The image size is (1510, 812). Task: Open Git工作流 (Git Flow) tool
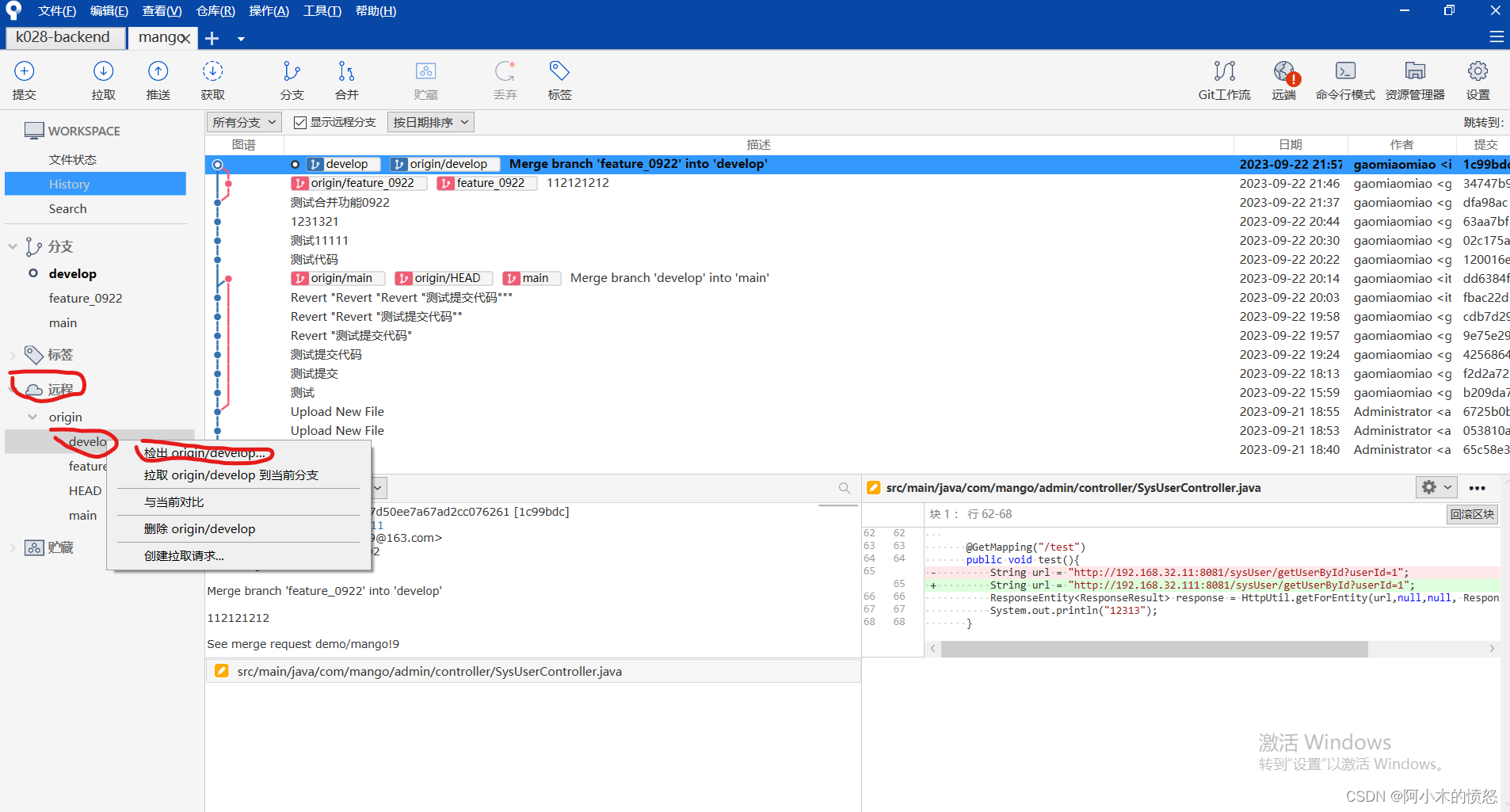[x=1224, y=80]
